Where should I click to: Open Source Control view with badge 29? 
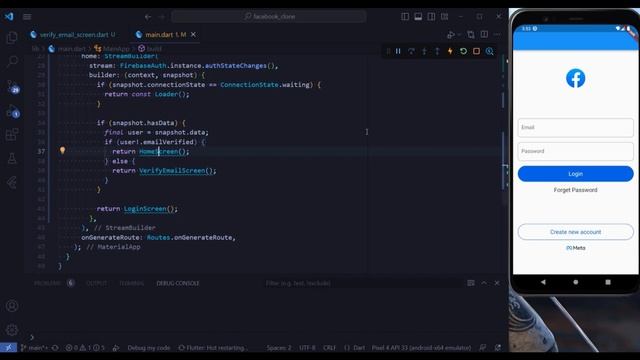point(13,87)
